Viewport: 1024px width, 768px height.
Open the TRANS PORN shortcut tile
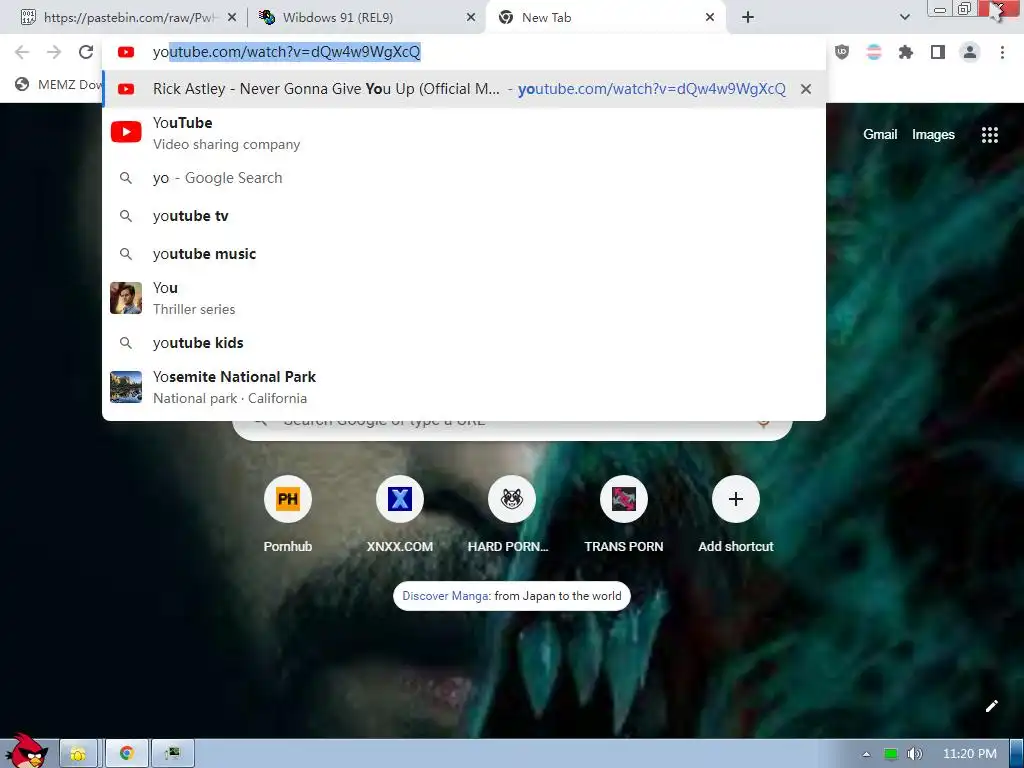point(624,515)
